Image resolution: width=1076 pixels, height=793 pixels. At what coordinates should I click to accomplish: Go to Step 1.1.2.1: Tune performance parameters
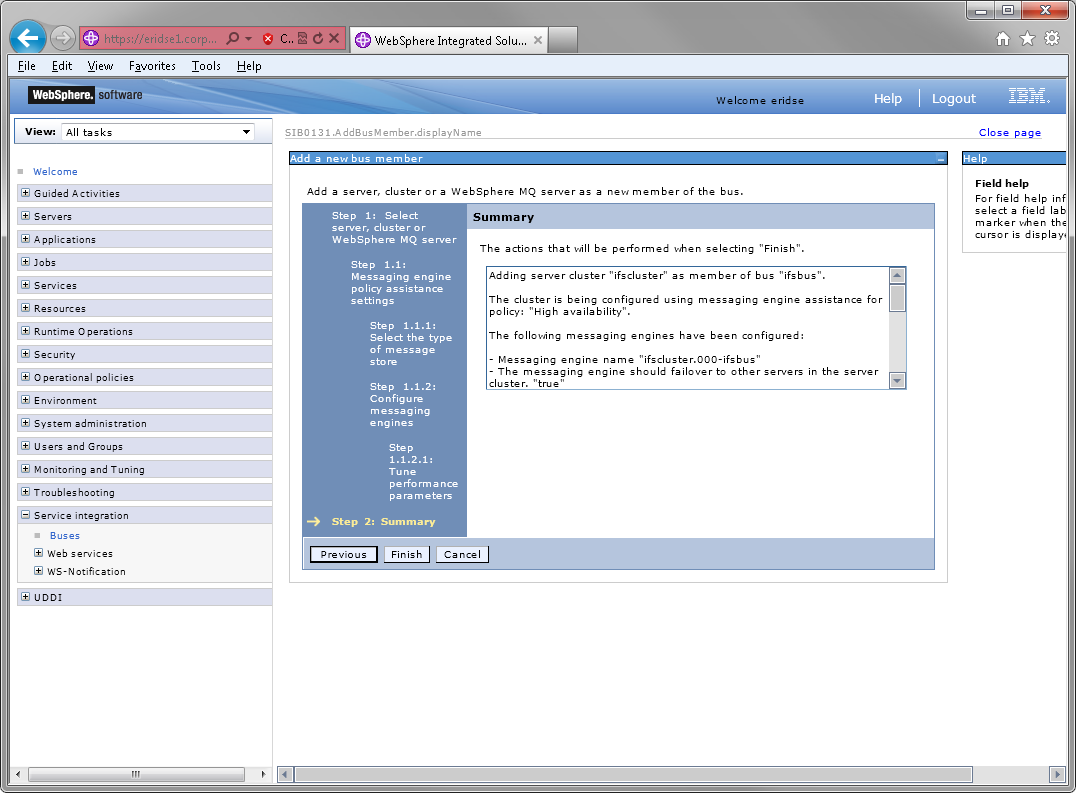point(423,472)
